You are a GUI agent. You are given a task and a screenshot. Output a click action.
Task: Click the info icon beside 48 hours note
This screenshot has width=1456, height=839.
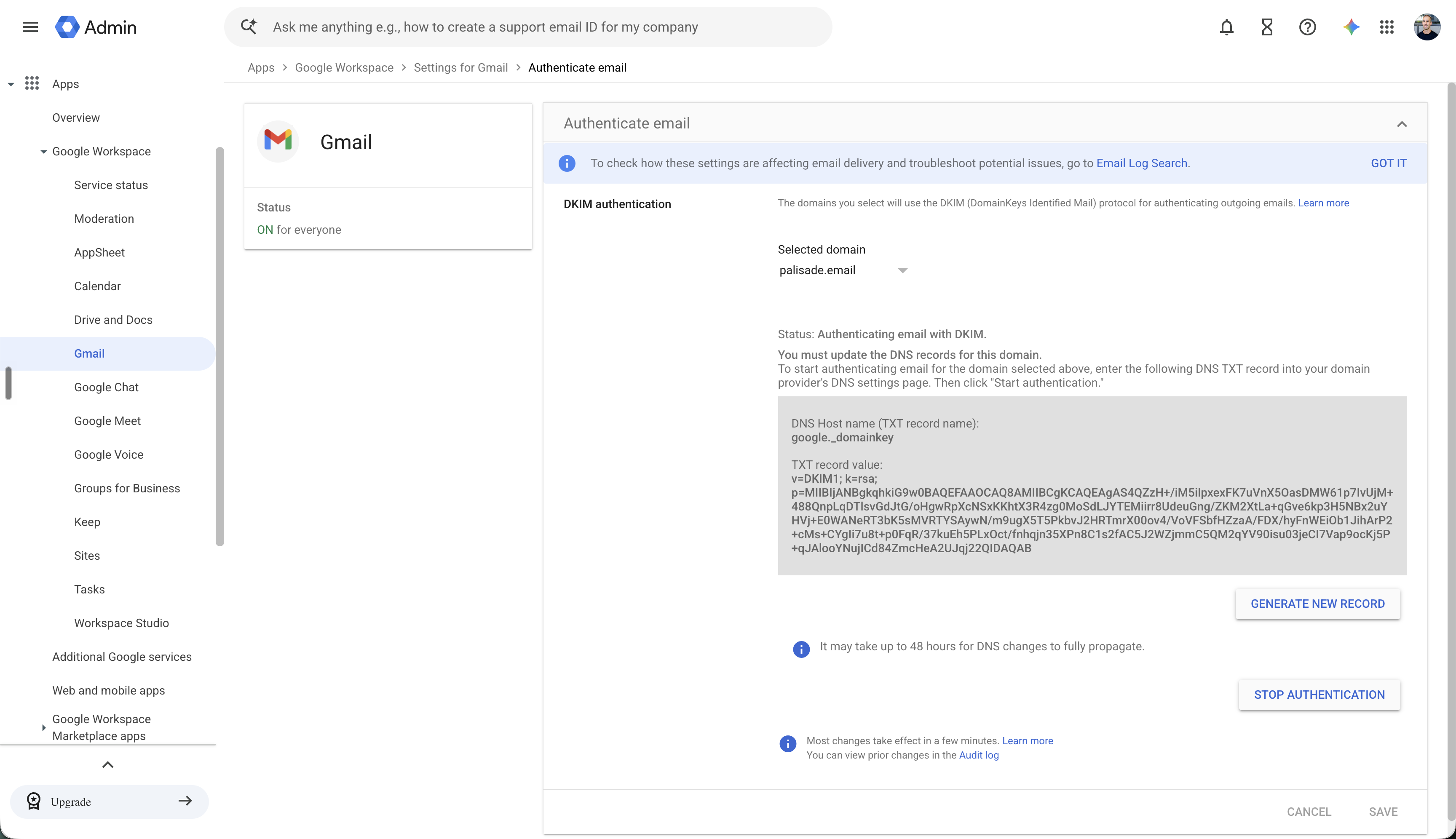point(800,649)
